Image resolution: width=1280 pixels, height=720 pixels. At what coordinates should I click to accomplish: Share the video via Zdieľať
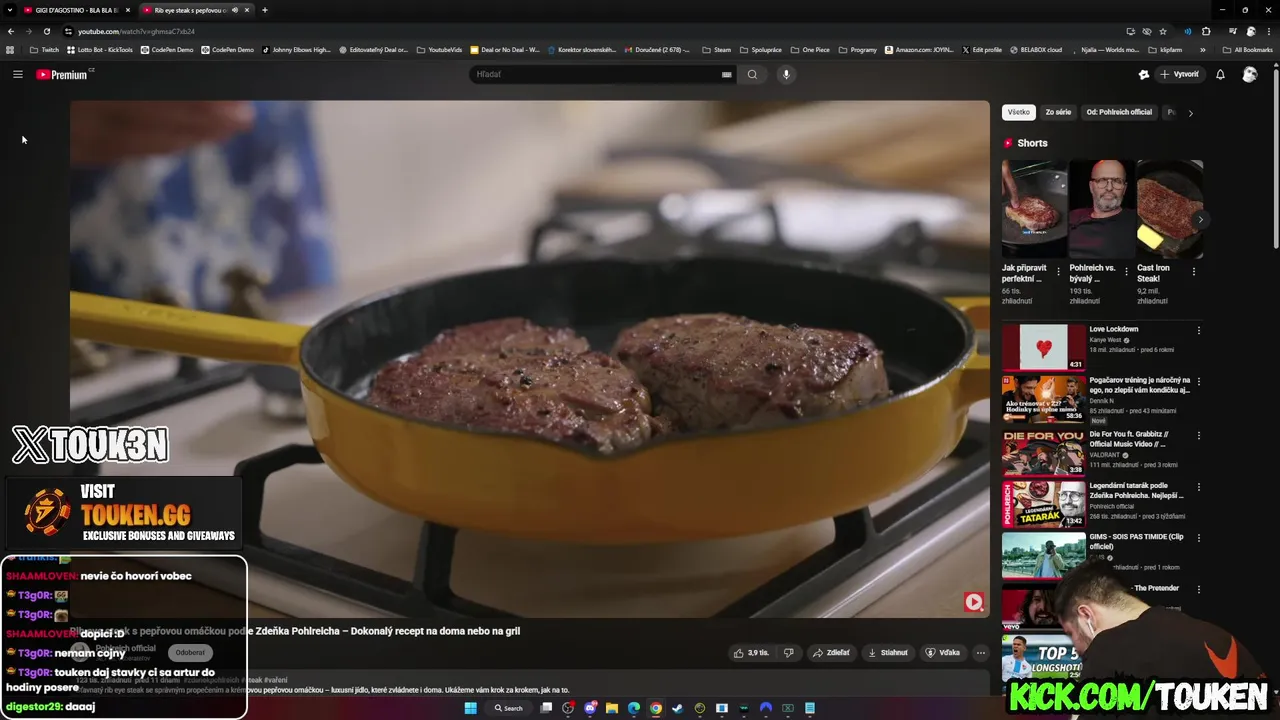pyautogui.click(x=831, y=653)
